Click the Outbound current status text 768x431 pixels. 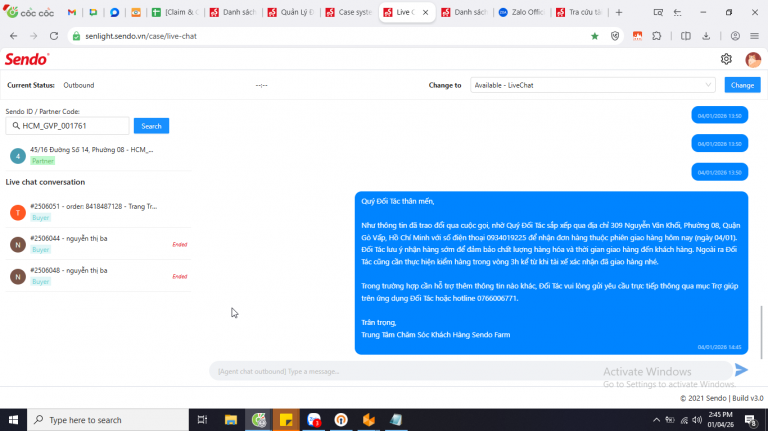pos(78,85)
